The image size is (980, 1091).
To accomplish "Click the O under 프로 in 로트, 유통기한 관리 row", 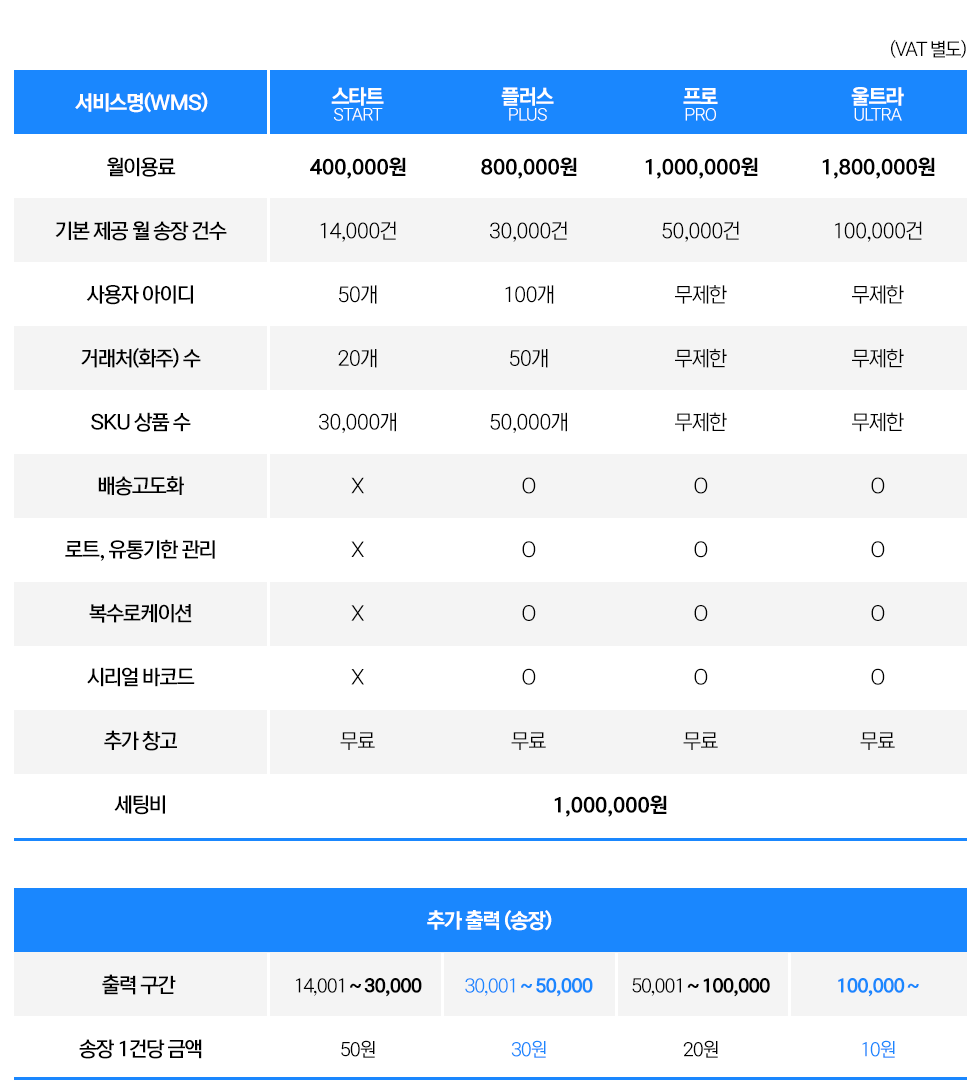I will [700, 550].
